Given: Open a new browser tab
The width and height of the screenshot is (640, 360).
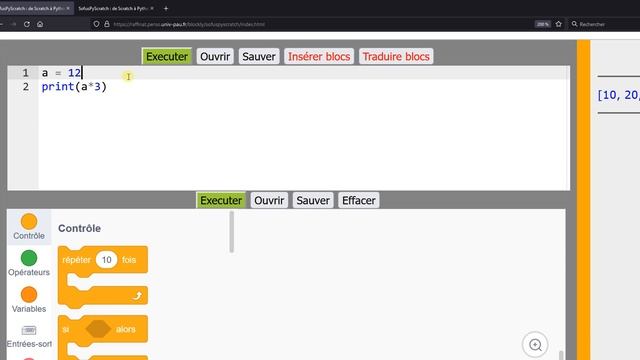Looking at the screenshot, I should (166, 8).
